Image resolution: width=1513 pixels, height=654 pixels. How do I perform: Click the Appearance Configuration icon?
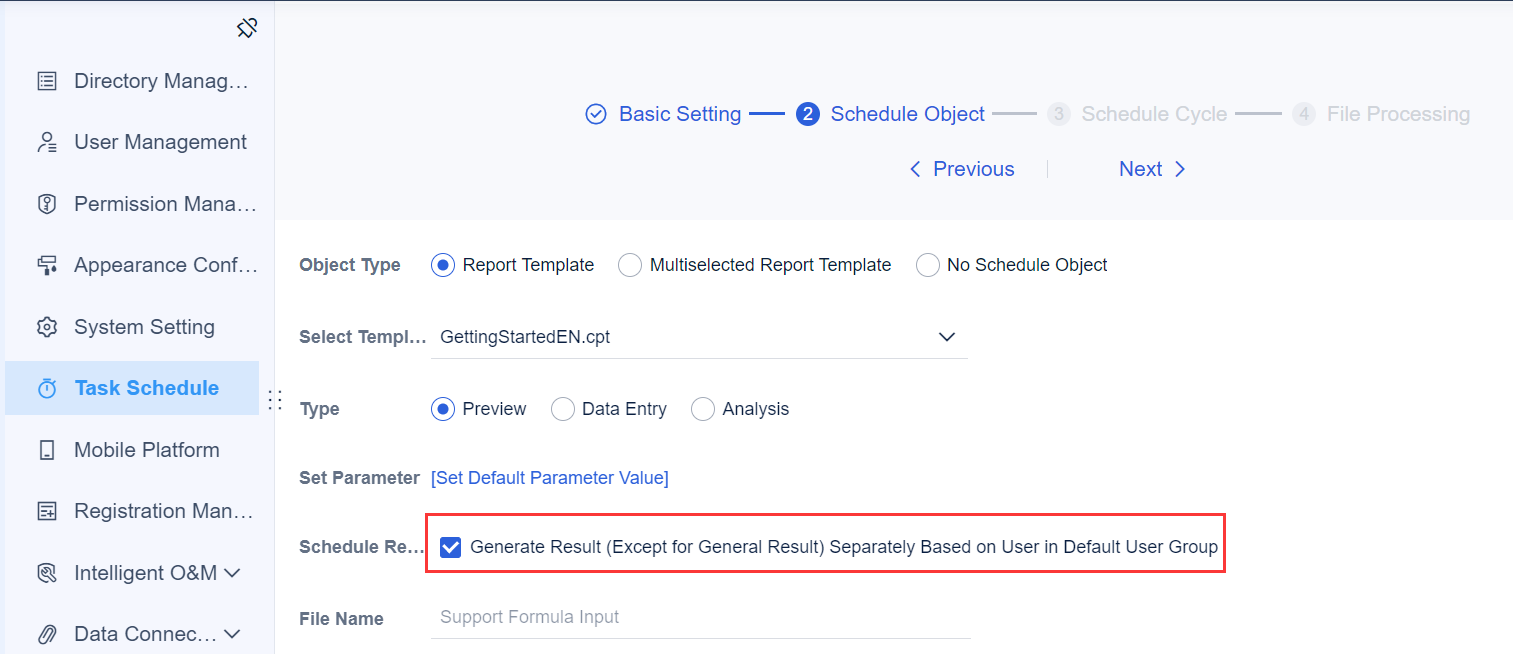pyautogui.click(x=47, y=264)
